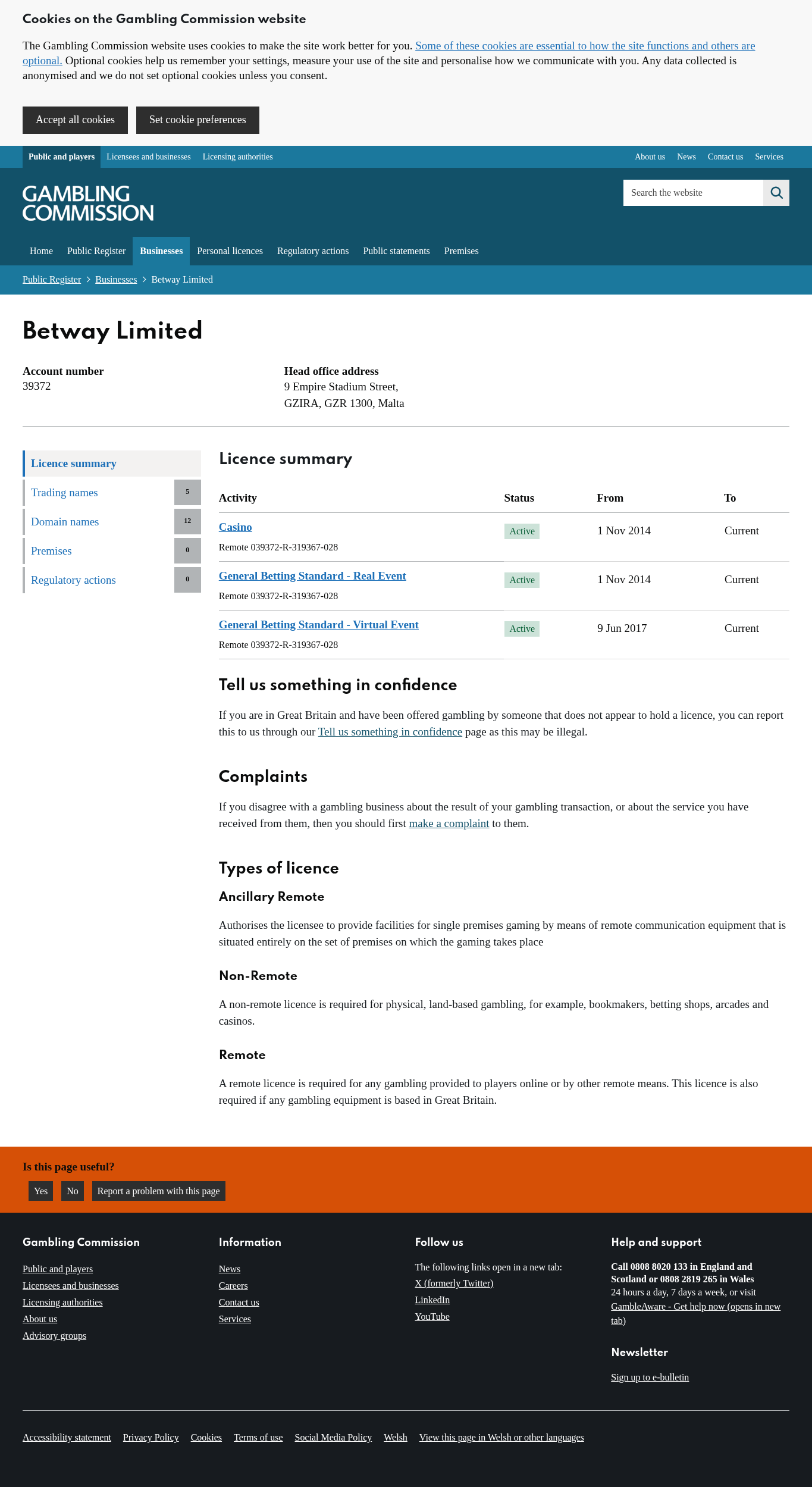Switch to Public and players tab

[61, 157]
